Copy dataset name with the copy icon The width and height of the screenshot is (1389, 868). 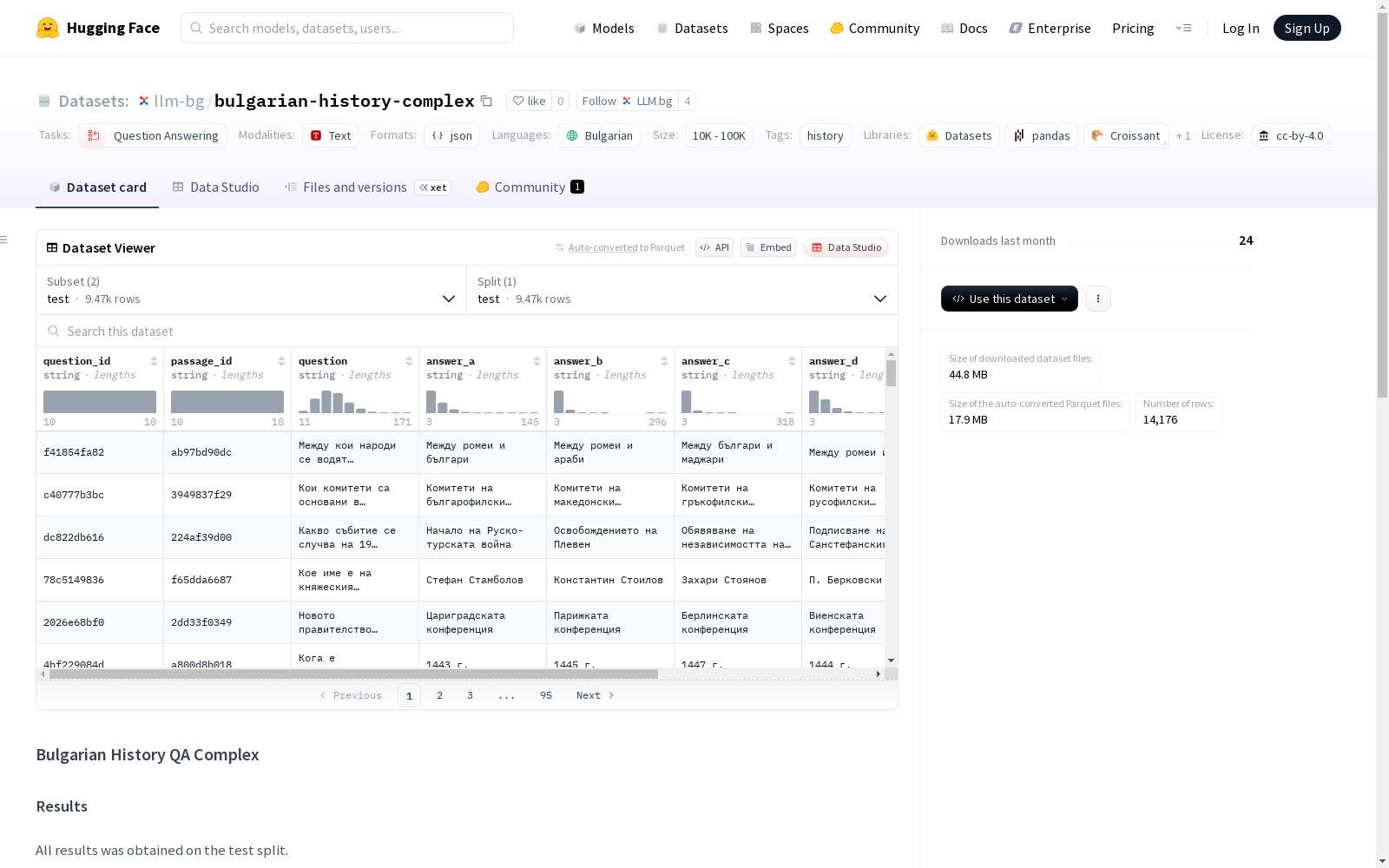pyautogui.click(x=487, y=102)
